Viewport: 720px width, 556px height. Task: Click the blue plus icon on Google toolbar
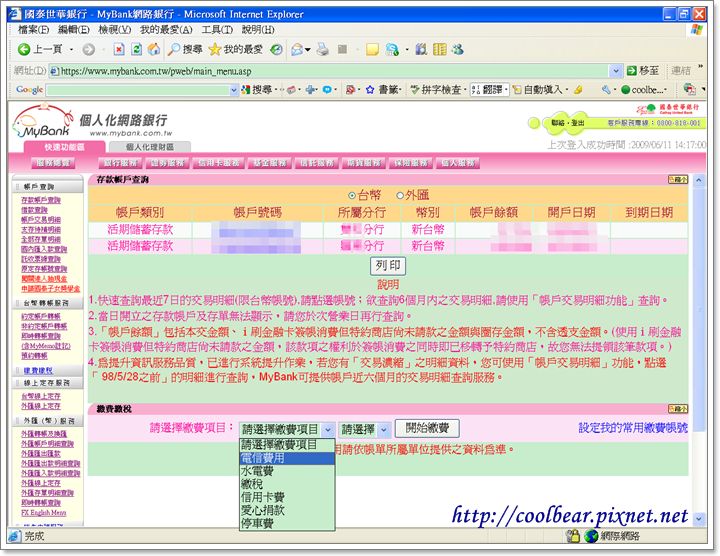pyautogui.click(x=311, y=90)
